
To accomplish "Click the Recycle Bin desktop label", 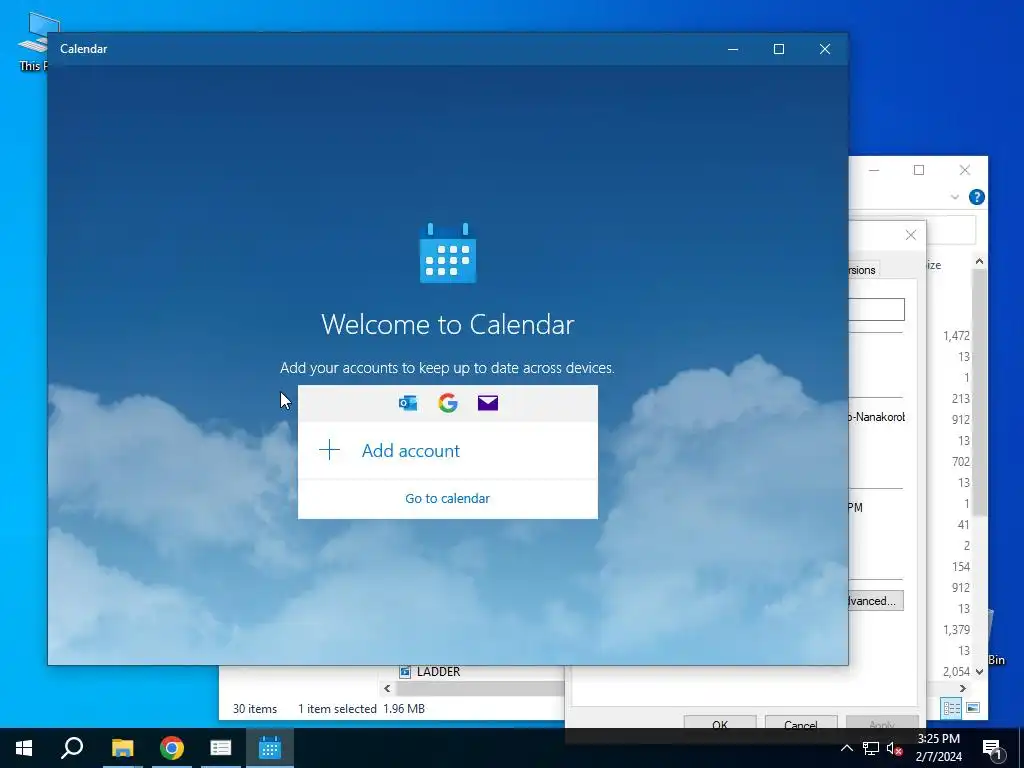I will pos(996,660).
